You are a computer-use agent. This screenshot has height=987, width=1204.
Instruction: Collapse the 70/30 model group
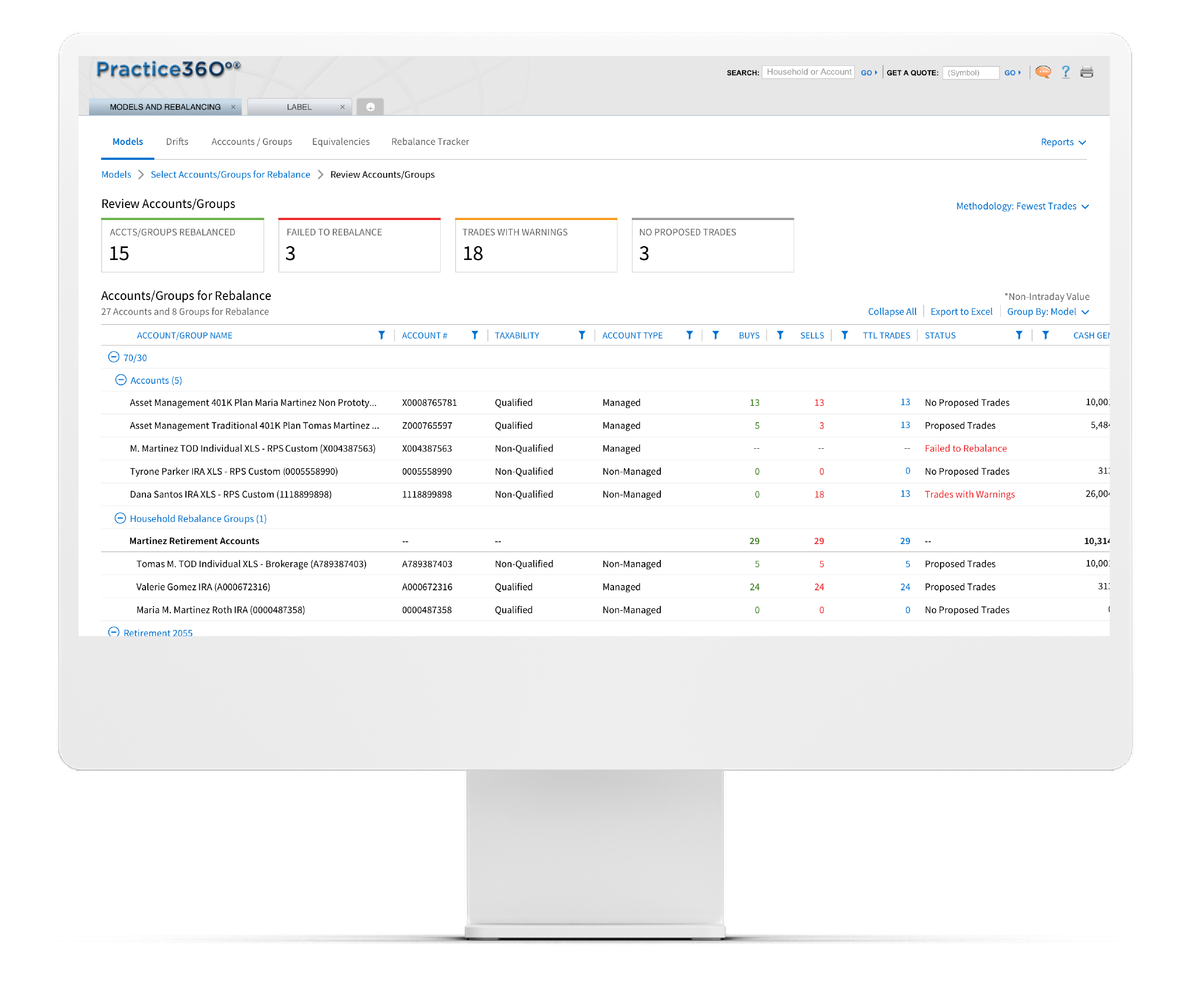(114, 357)
